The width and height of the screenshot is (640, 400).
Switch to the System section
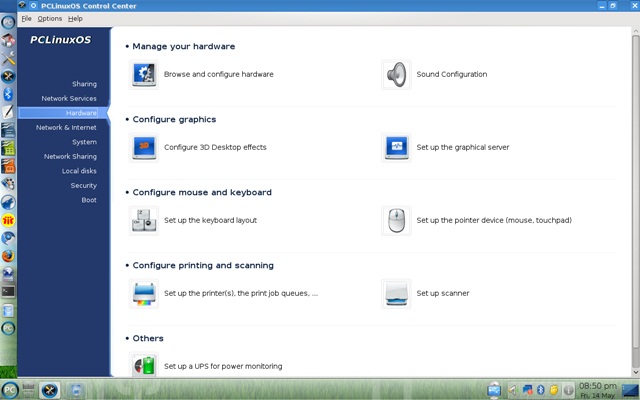pyautogui.click(x=84, y=142)
